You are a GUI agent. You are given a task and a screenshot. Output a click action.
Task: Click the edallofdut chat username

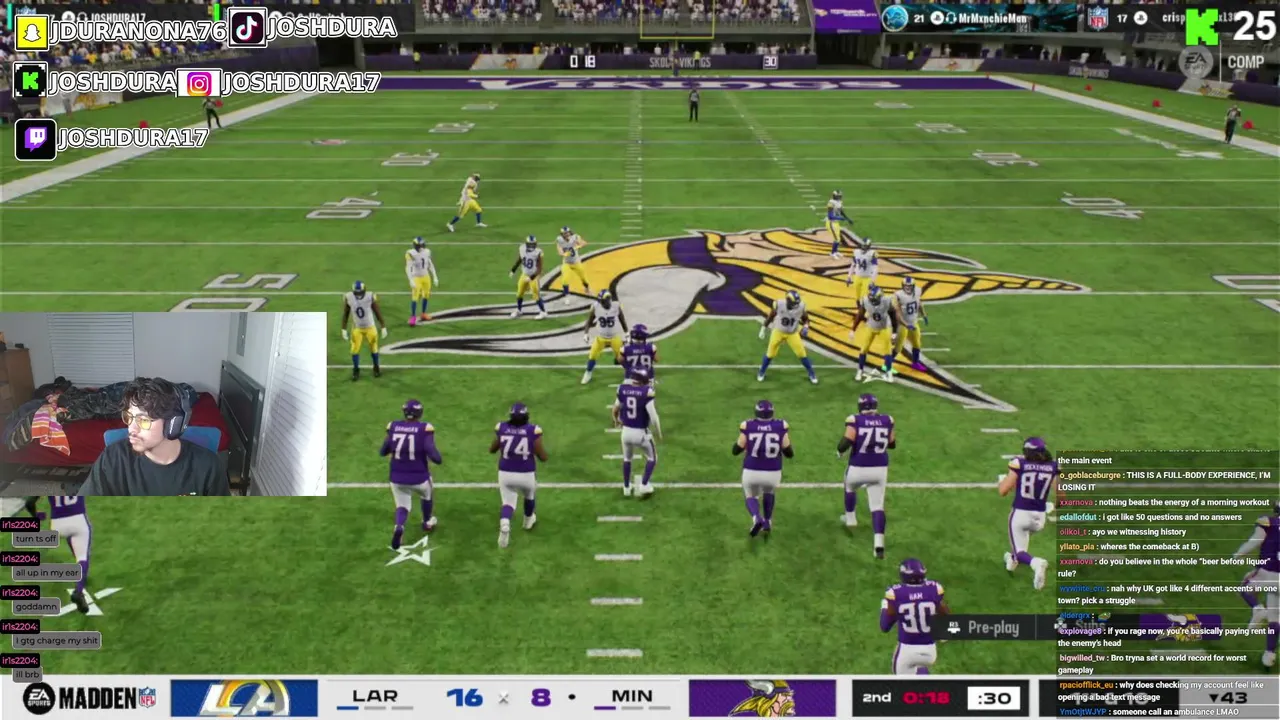(x=1078, y=517)
